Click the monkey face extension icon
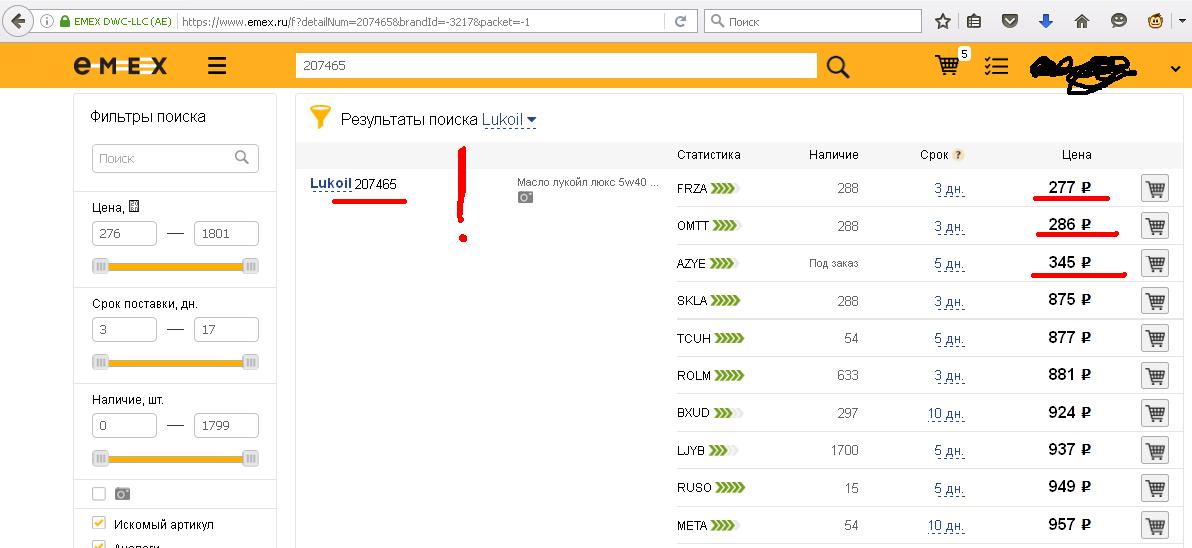1192x548 pixels. [x=1156, y=21]
